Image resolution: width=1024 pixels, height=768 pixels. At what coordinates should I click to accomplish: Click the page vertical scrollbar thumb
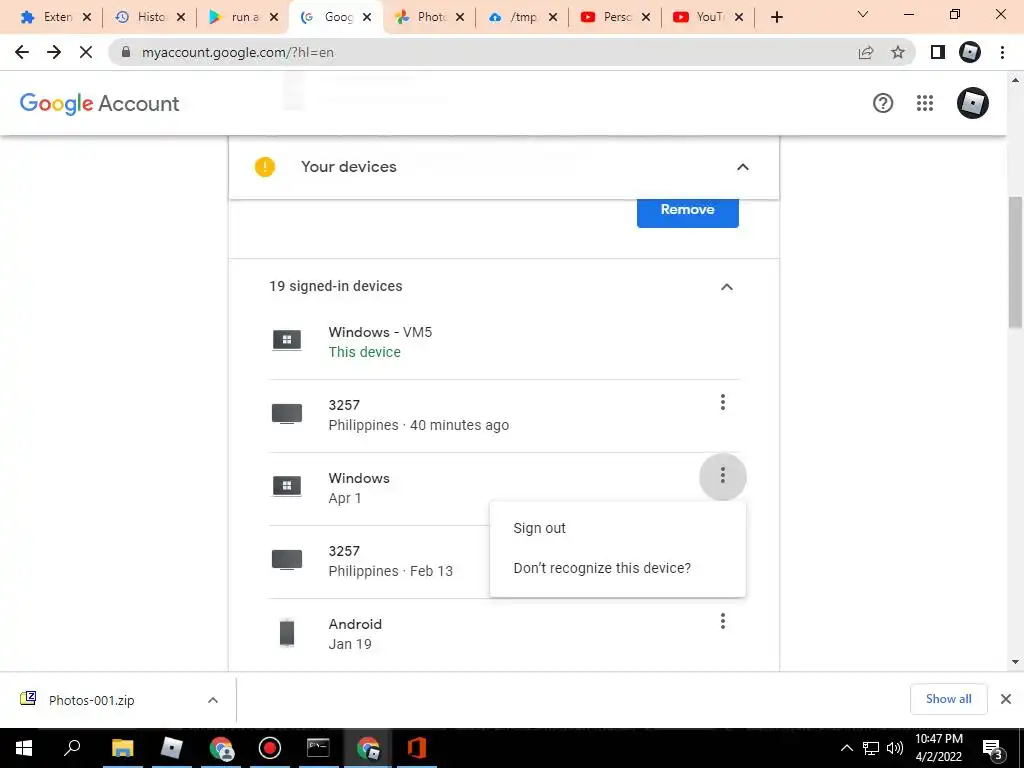tap(1015, 263)
